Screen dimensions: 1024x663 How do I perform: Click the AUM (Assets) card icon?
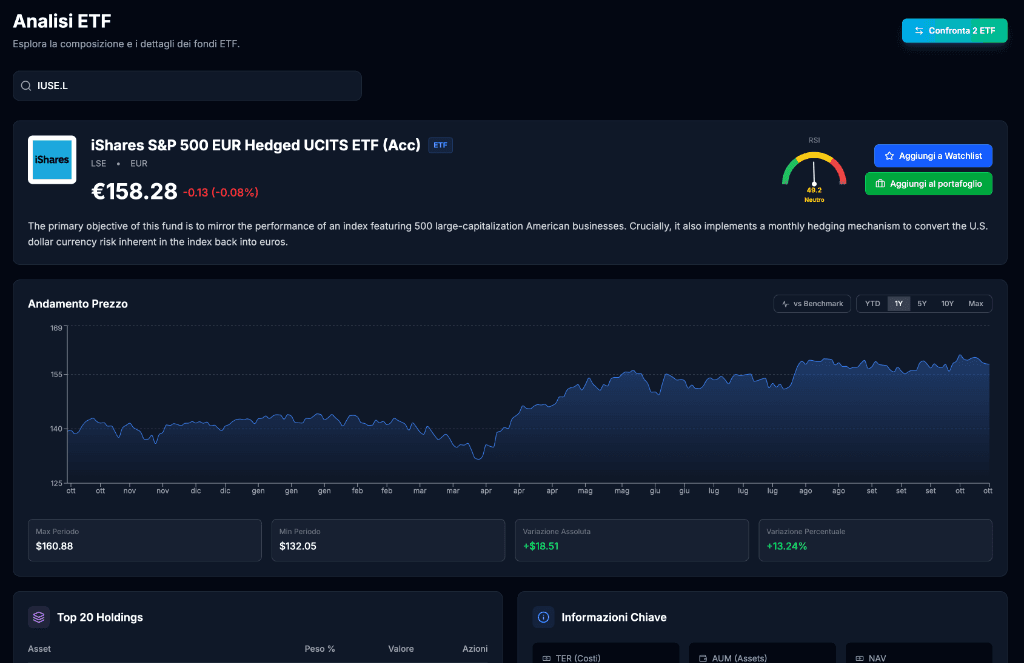coord(703,658)
